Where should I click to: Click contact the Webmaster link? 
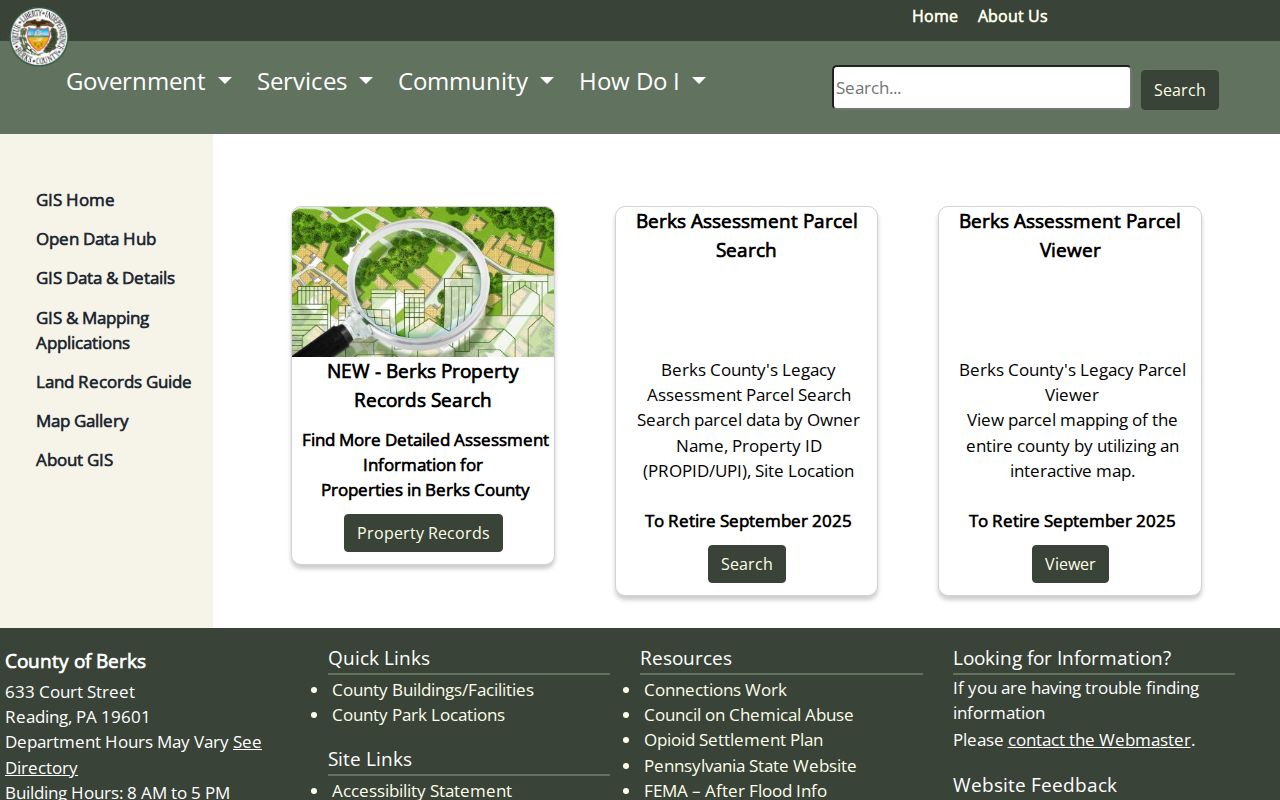click(1099, 740)
